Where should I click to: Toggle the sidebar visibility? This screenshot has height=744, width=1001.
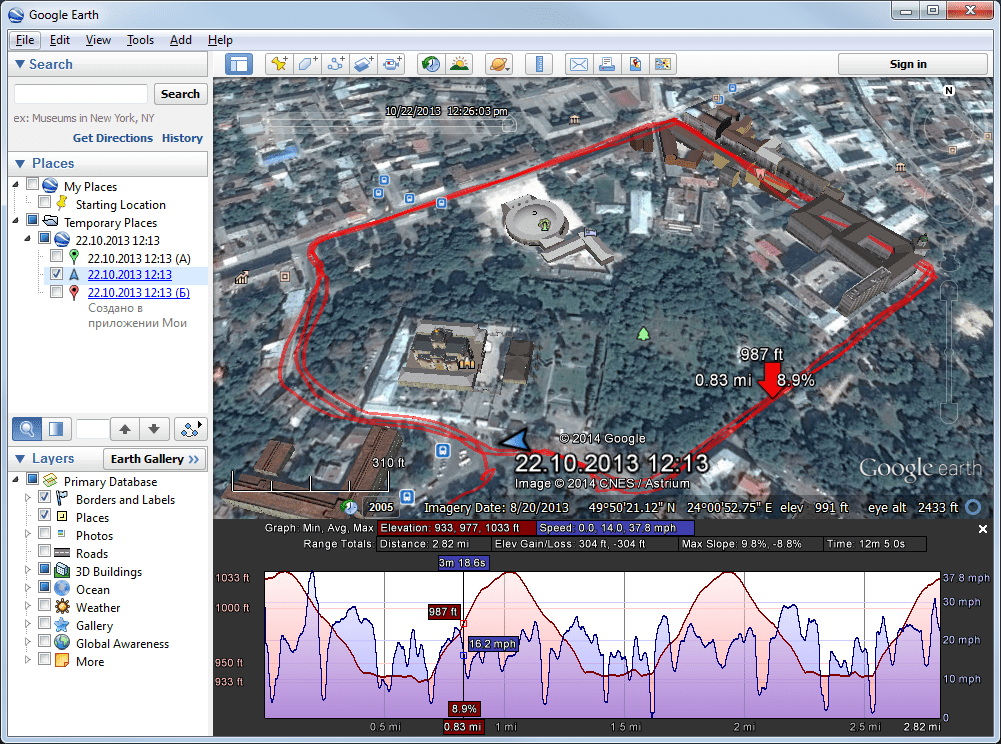tap(238, 63)
